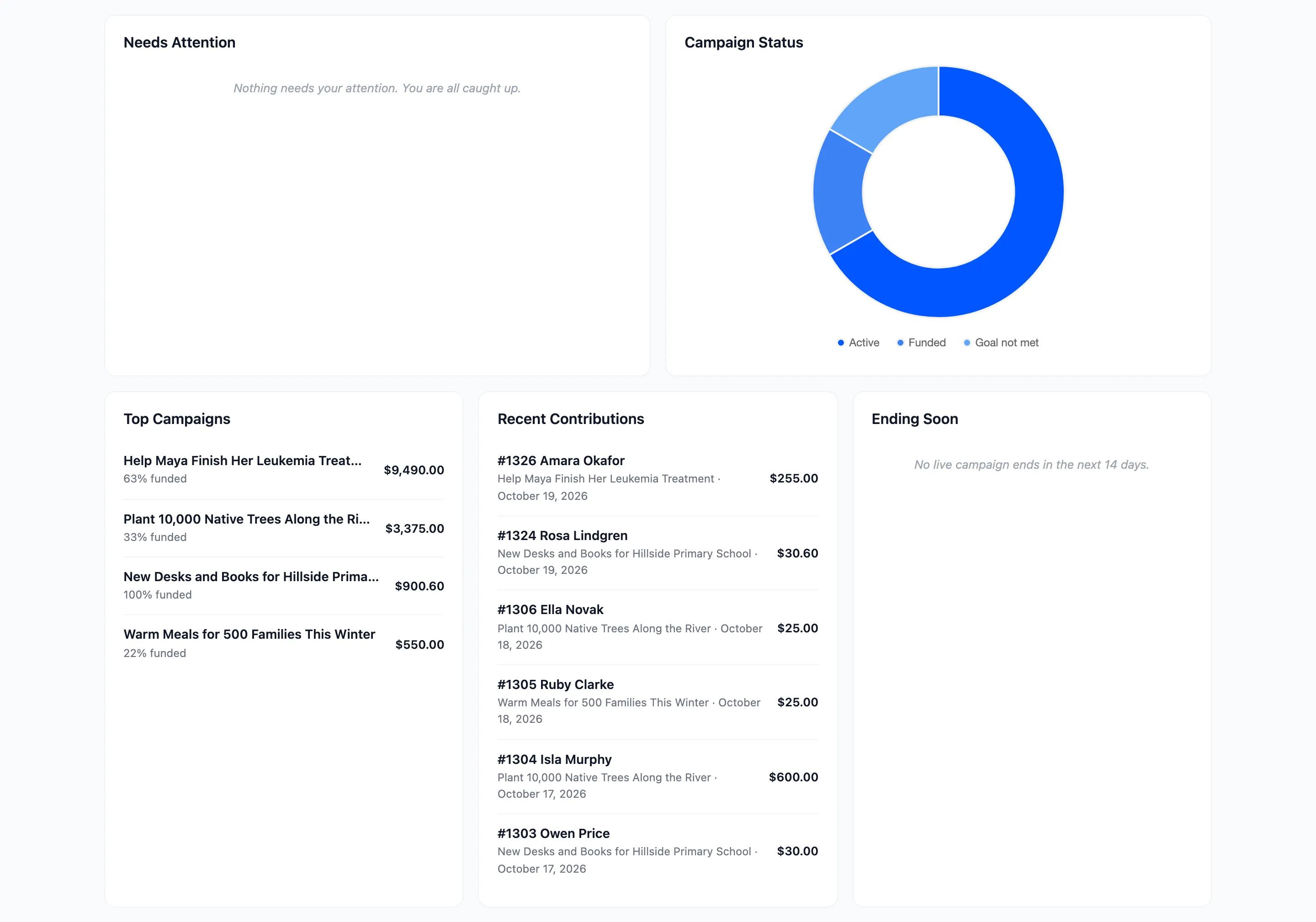Click the medium-blue Funded donut segment

tap(838, 192)
